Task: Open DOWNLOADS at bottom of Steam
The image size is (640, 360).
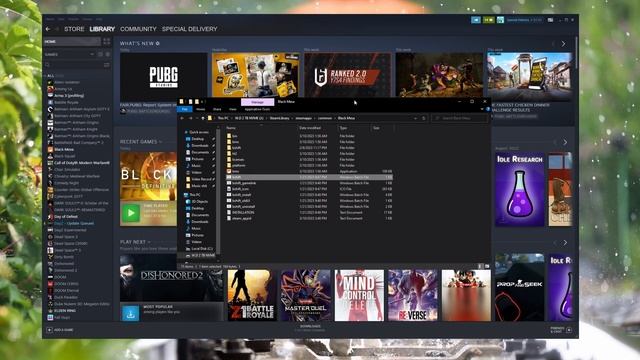Action: [310, 328]
